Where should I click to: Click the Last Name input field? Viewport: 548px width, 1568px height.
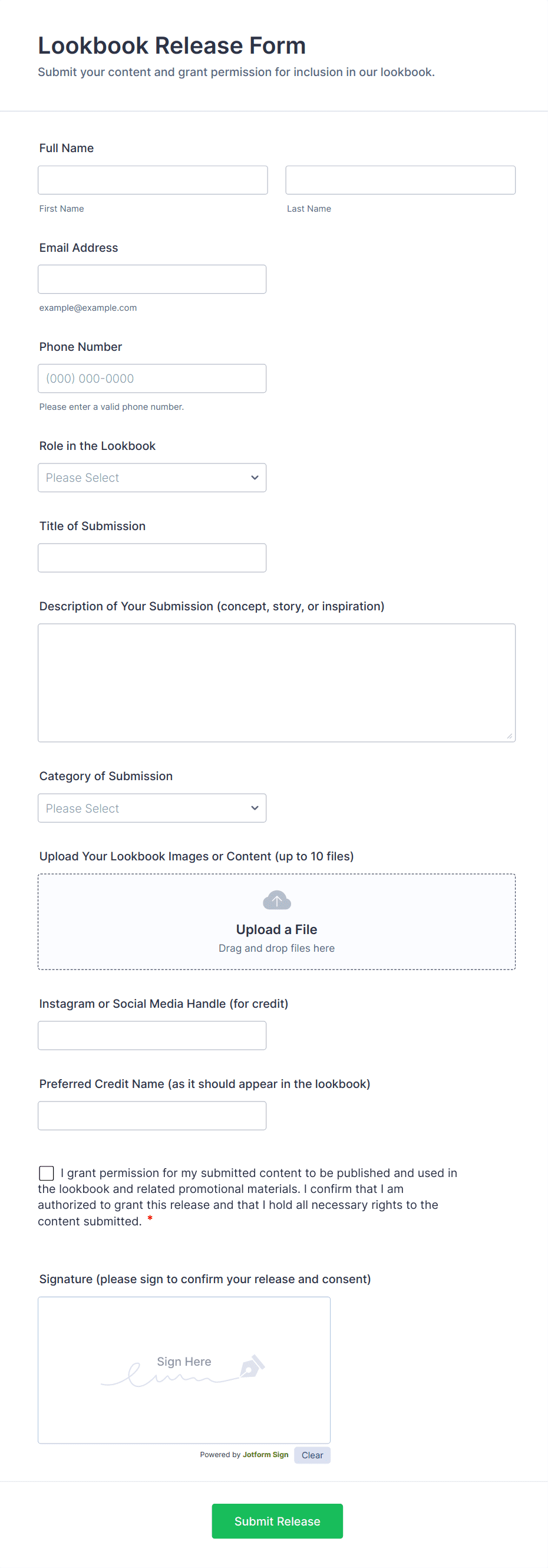click(x=400, y=180)
